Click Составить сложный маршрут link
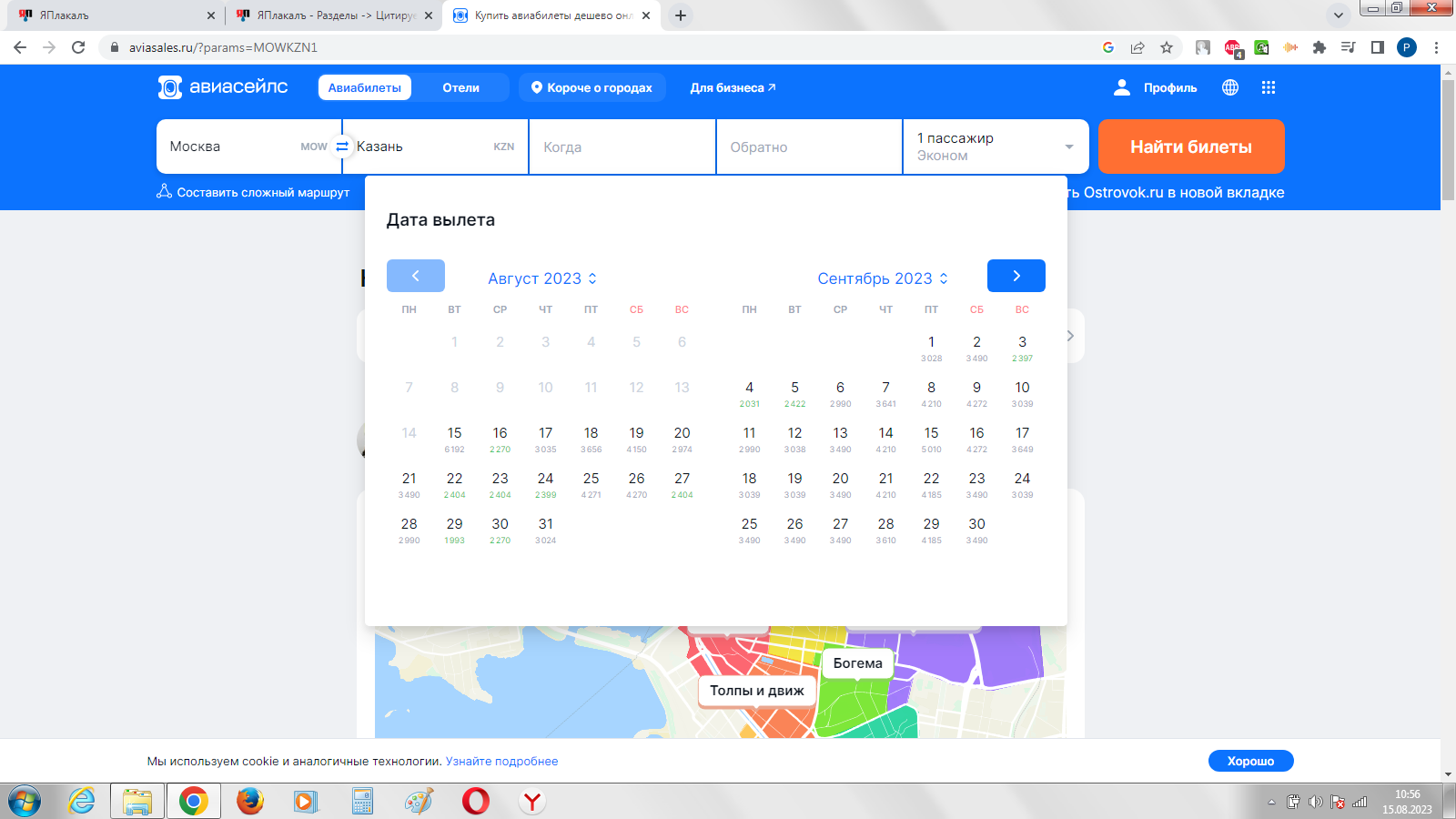This screenshot has height=819, width=1456. 253,192
